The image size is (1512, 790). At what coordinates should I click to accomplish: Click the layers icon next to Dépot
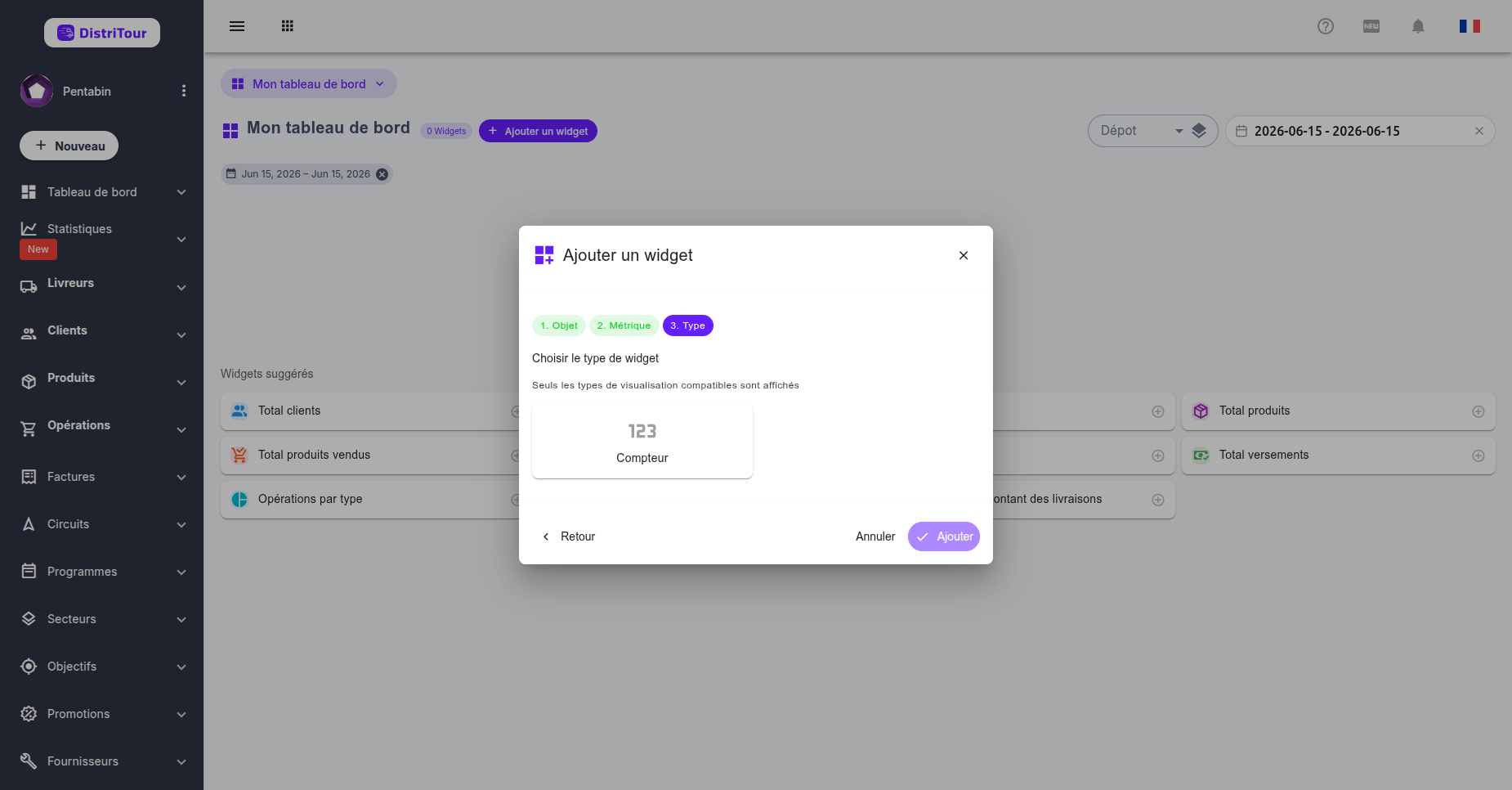click(x=1199, y=131)
